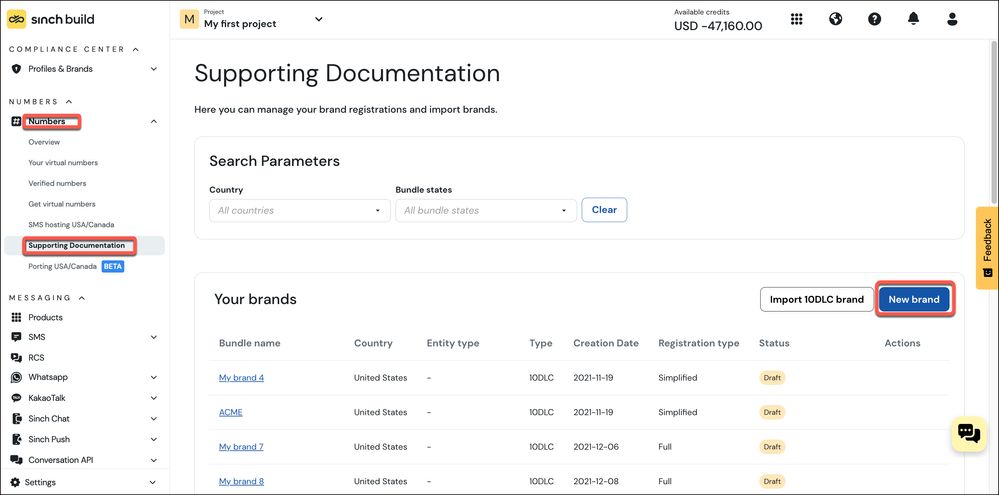Open Products in the sidebar
The width and height of the screenshot is (999, 495).
[x=45, y=317]
